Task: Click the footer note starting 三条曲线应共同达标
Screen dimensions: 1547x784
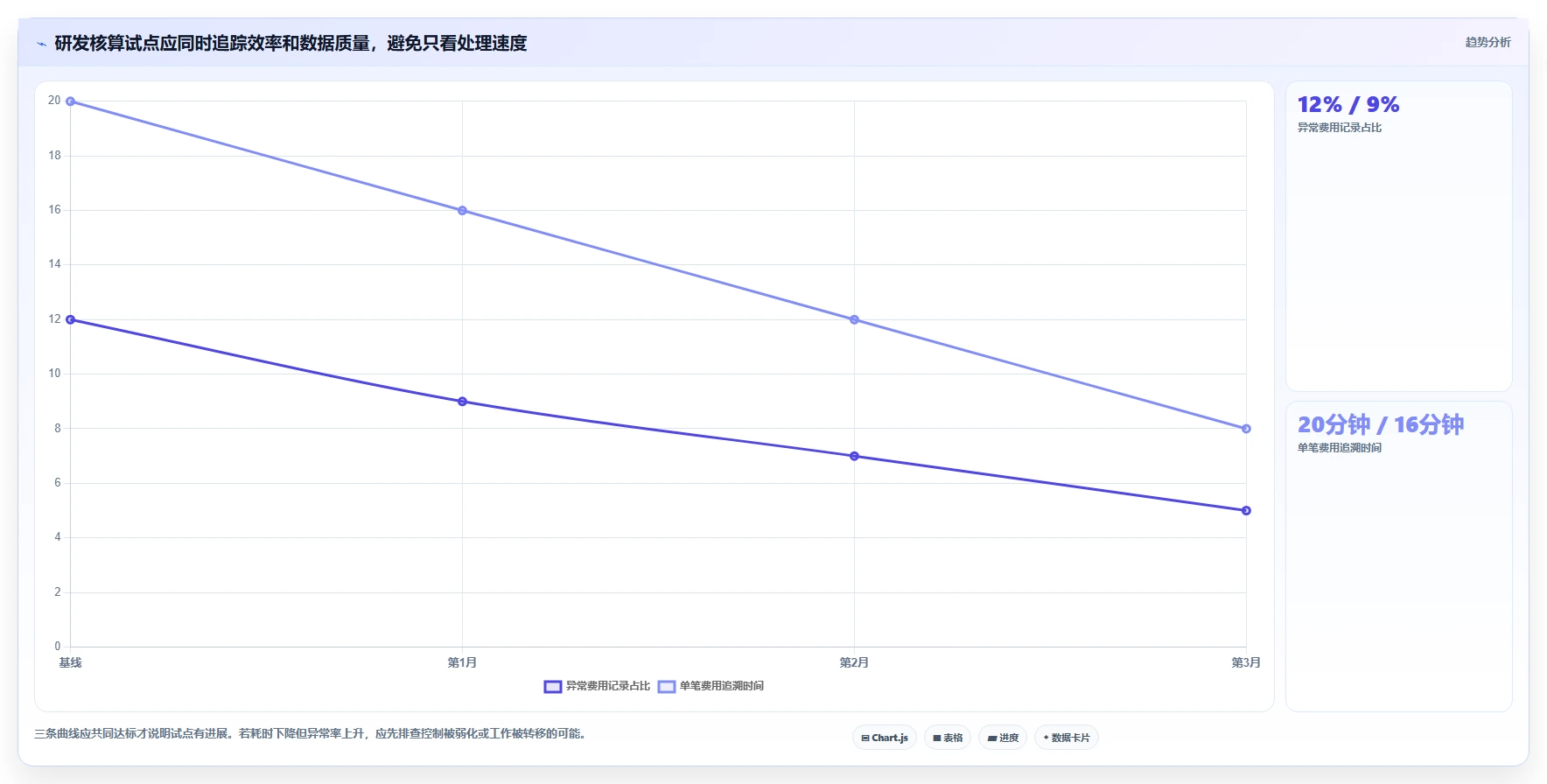Action: (x=310, y=734)
